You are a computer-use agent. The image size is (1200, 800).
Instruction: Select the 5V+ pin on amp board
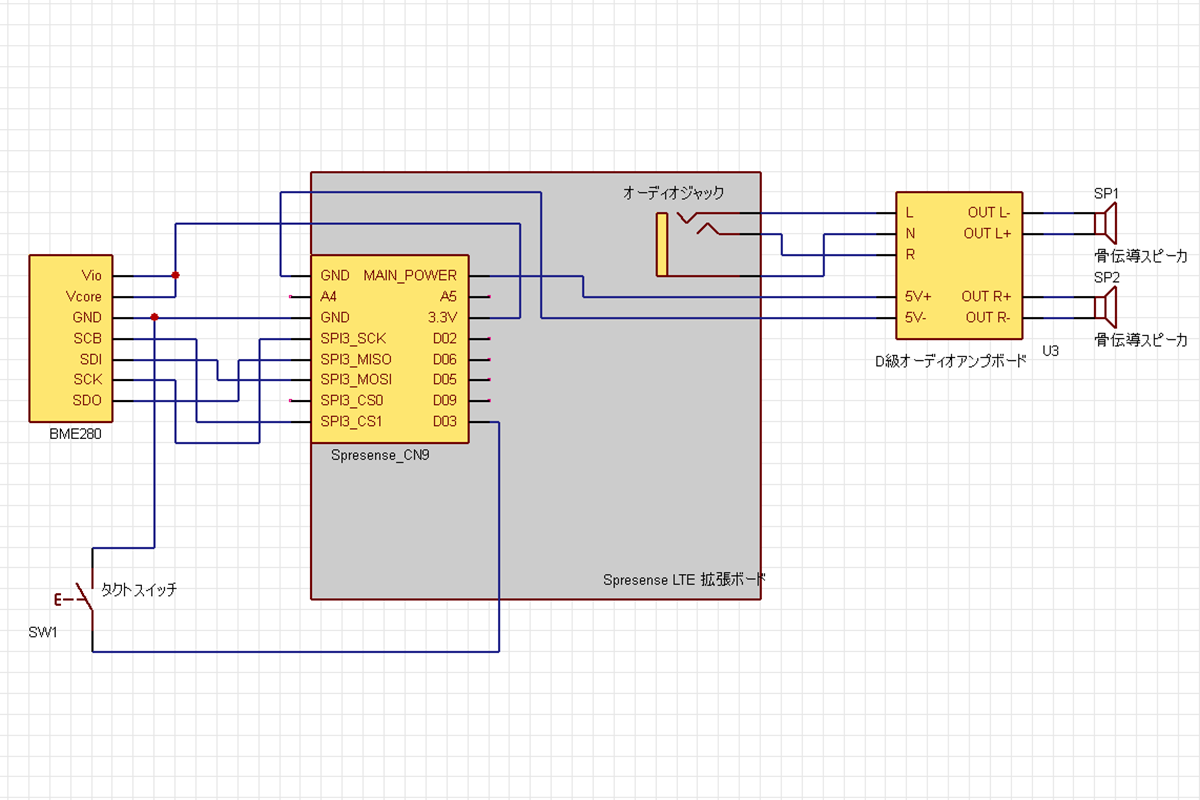(919, 297)
